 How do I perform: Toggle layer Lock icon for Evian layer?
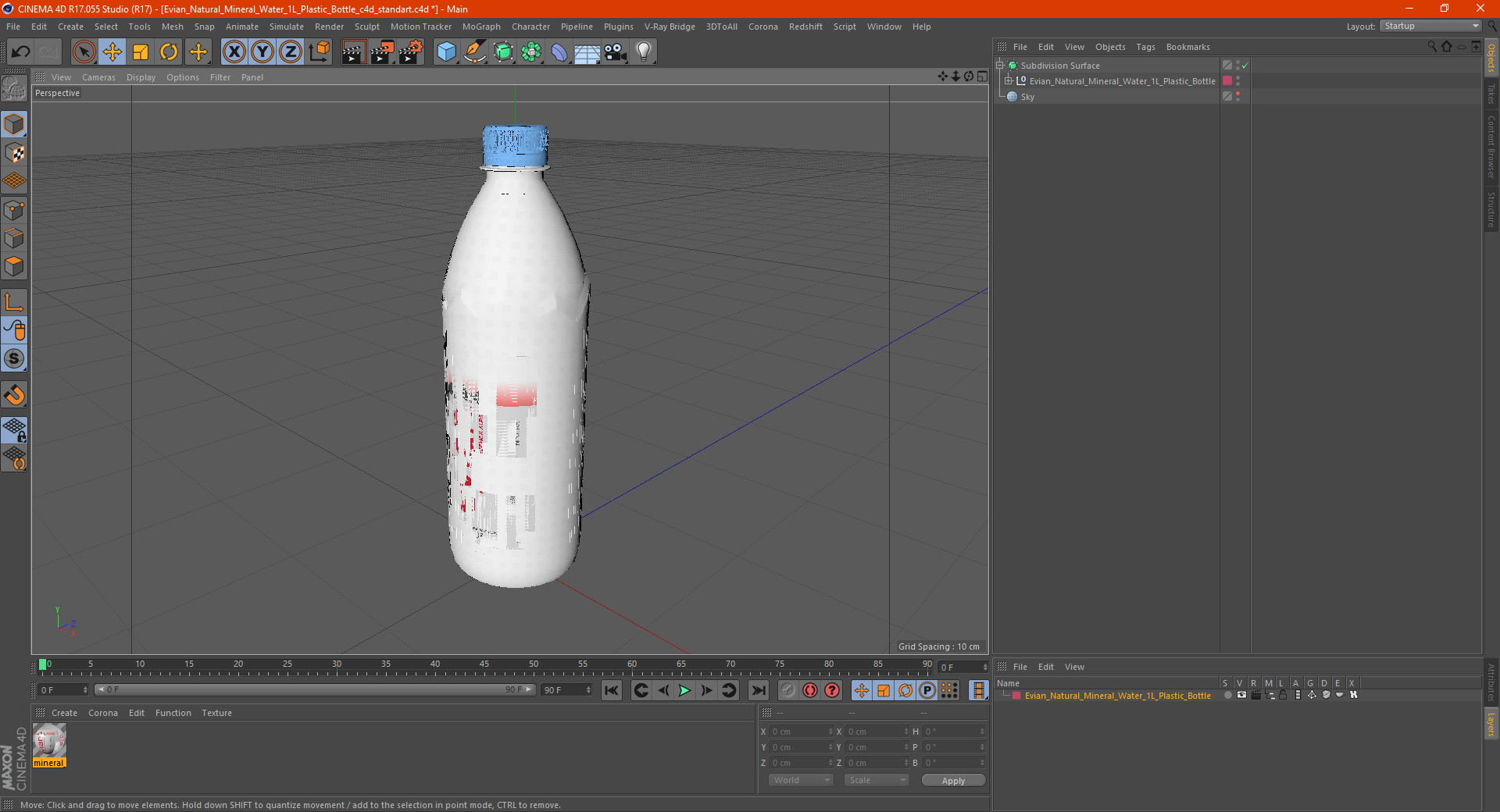click(x=1283, y=695)
